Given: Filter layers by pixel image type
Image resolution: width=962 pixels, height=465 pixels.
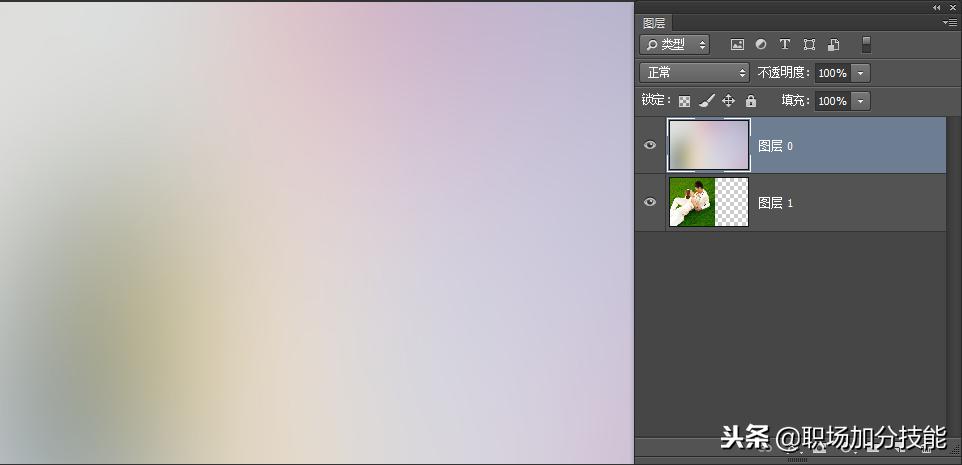Looking at the screenshot, I should point(737,44).
